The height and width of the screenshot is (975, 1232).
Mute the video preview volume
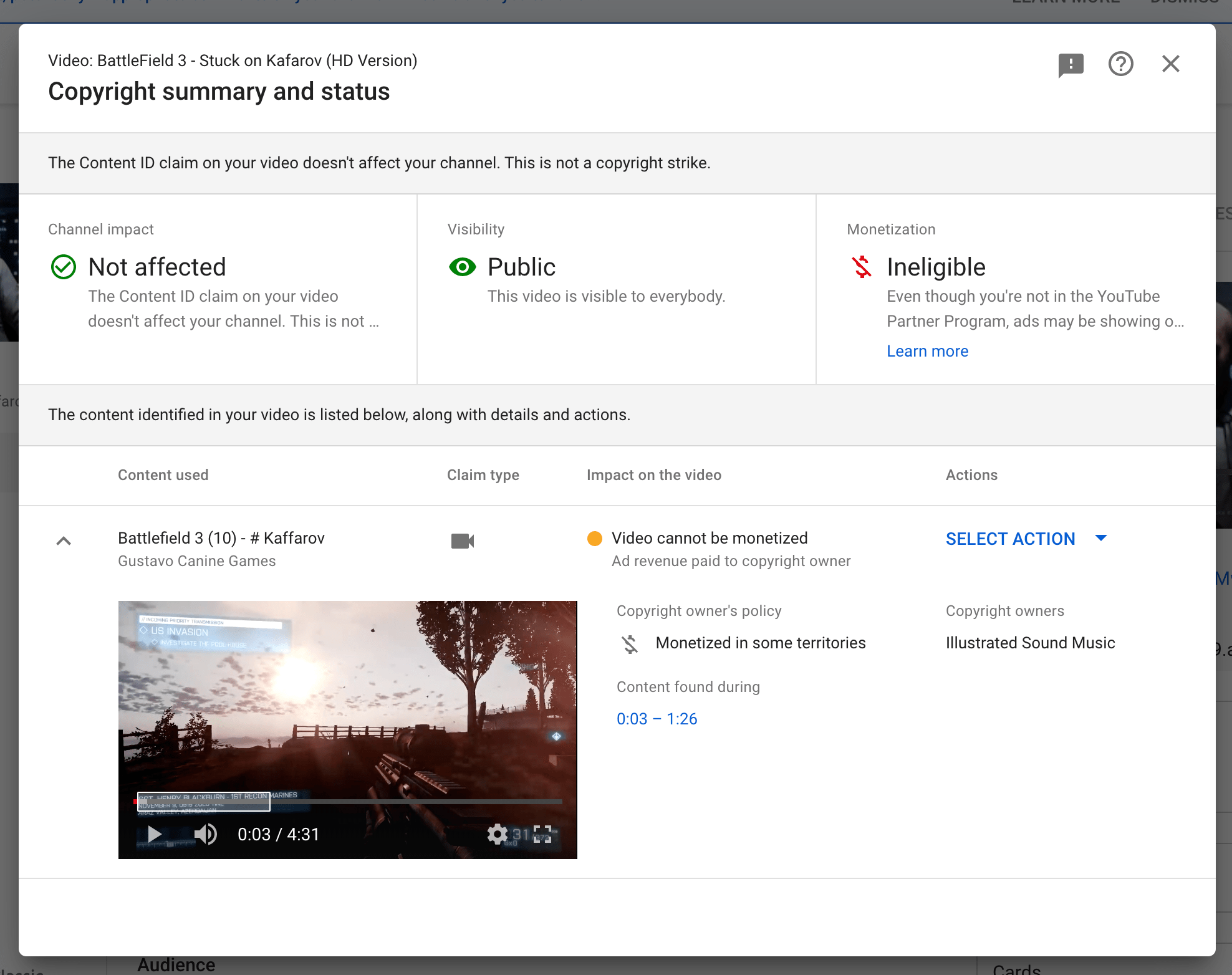[205, 834]
